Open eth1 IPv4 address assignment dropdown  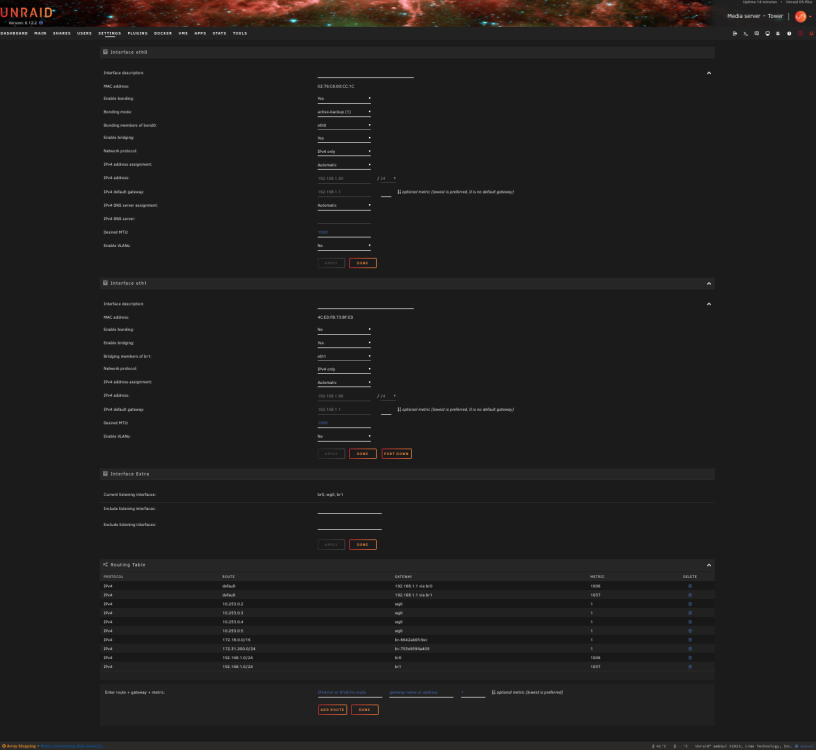coord(344,383)
